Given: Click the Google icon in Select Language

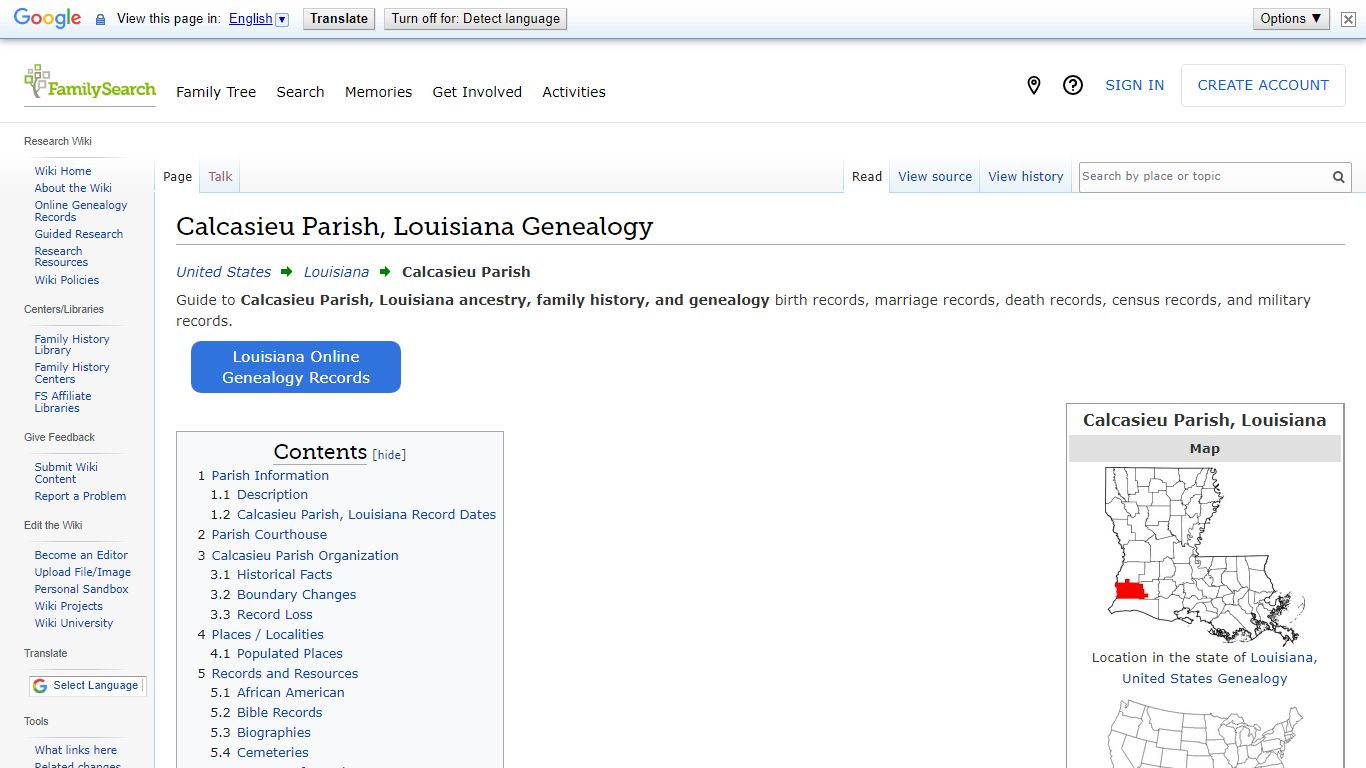Looking at the screenshot, I should tap(40, 686).
